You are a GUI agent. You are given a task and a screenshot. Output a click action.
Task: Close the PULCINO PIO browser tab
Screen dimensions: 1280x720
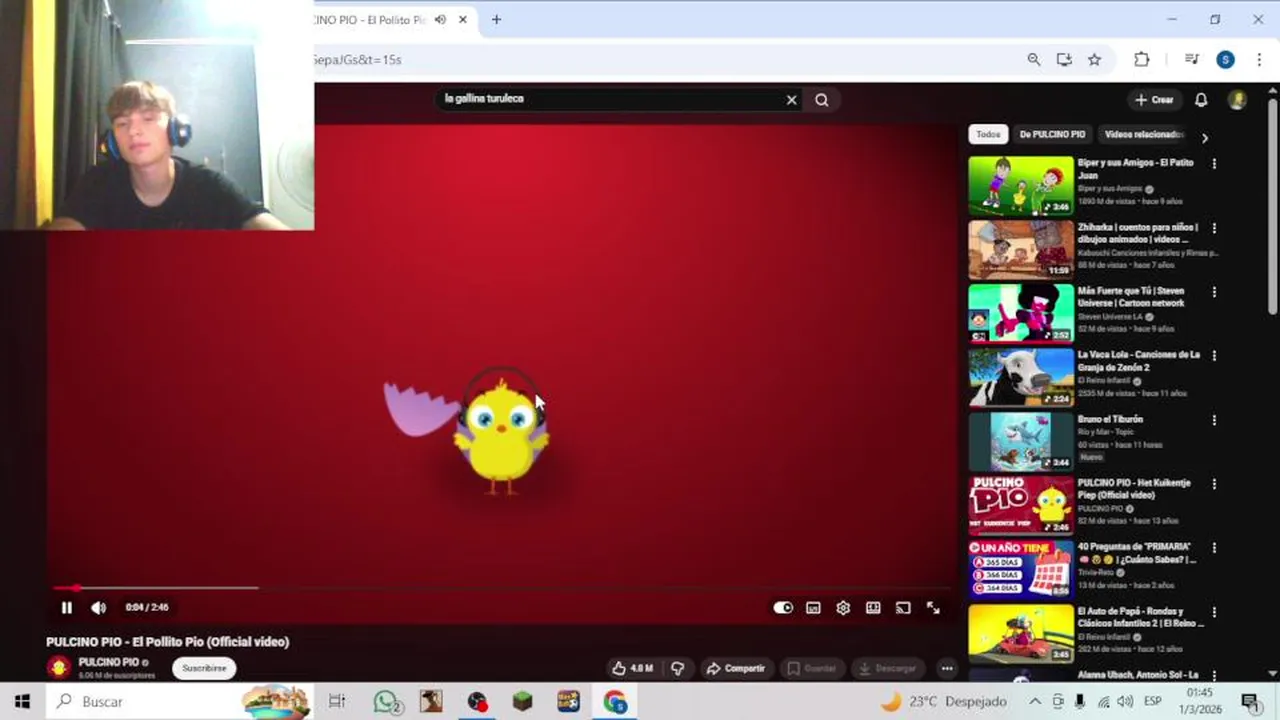tap(463, 19)
